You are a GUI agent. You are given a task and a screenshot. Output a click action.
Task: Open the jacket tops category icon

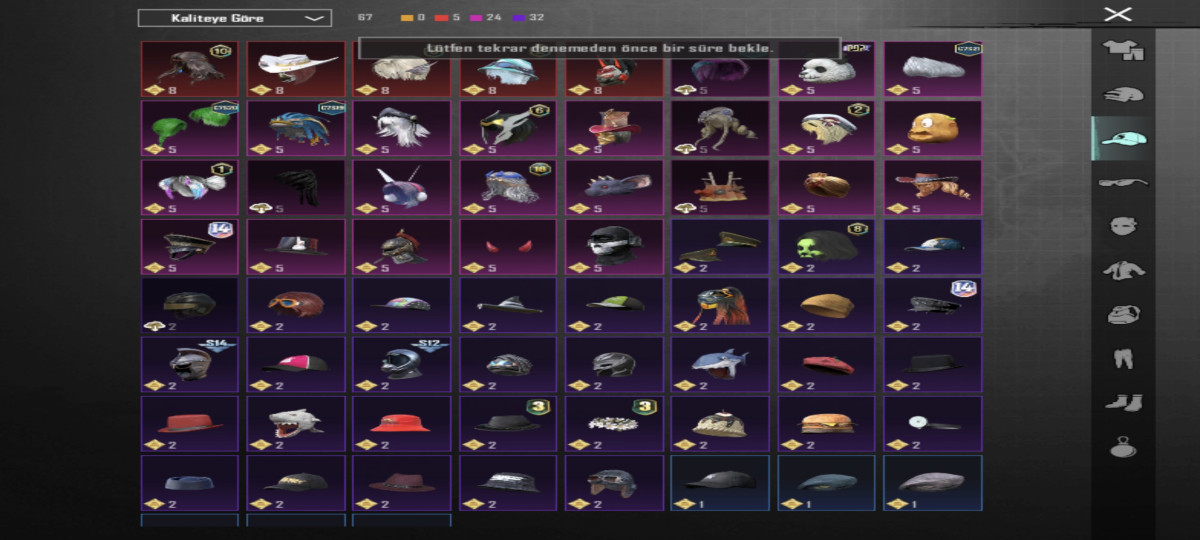click(1122, 270)
